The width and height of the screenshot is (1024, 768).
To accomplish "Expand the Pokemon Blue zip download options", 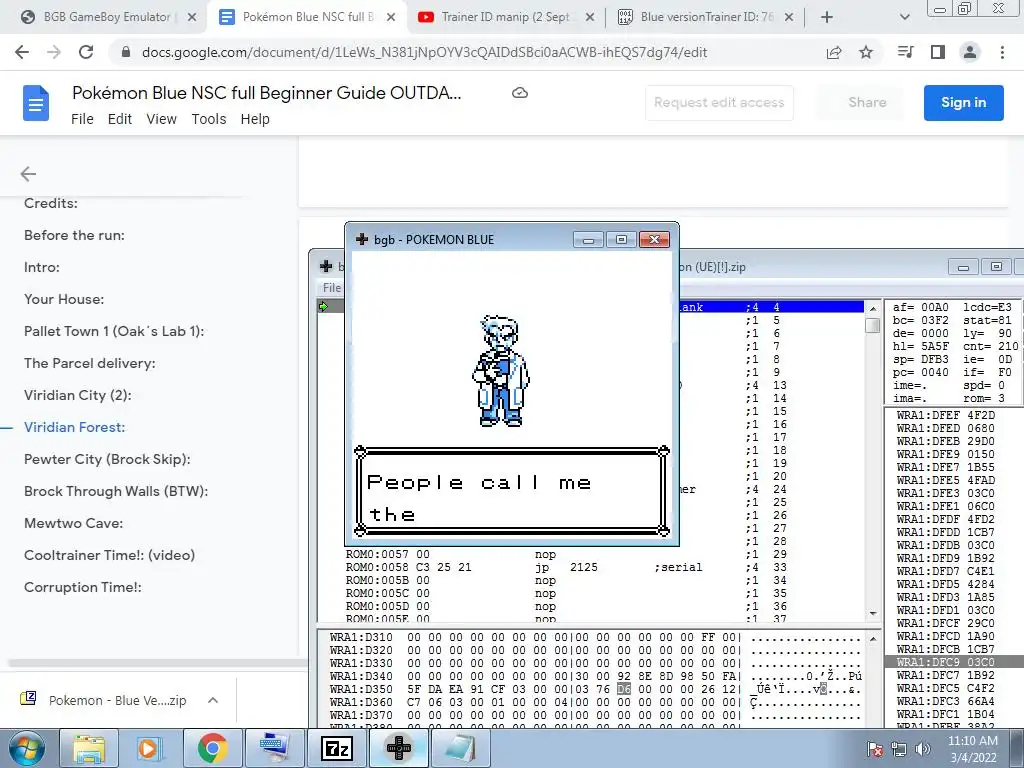I will click(x=213, y=700).
